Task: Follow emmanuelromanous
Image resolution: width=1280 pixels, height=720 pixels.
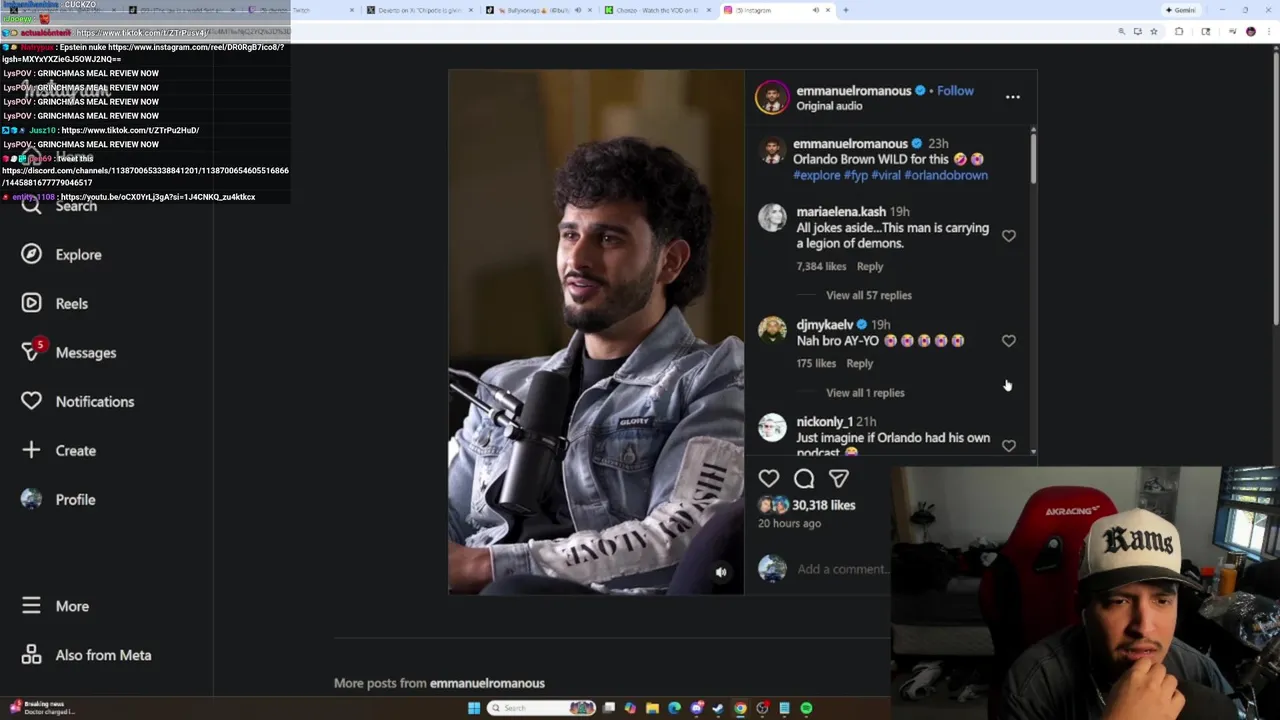Action: 955,91
